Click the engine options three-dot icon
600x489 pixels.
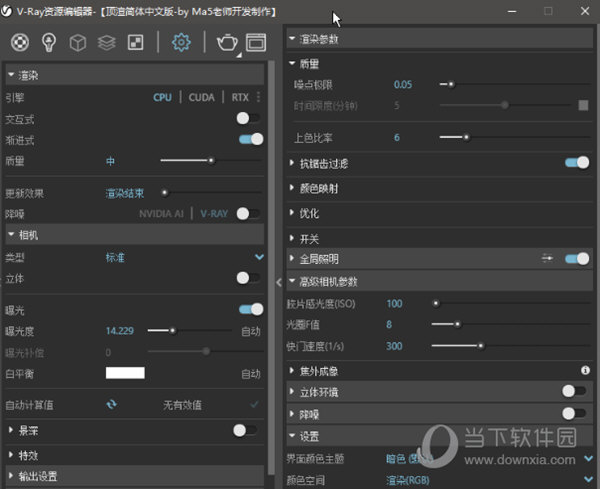point(259,97)
